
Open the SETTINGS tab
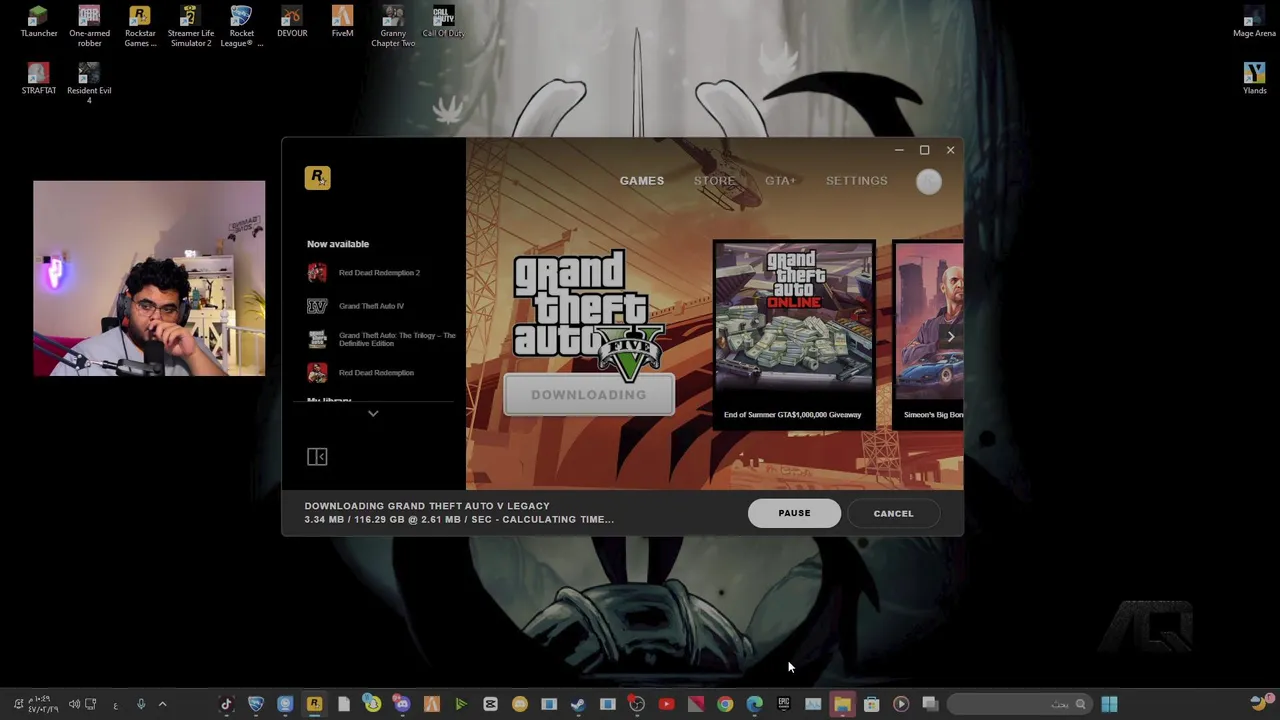pyautogui.click(x=856, y=181)
